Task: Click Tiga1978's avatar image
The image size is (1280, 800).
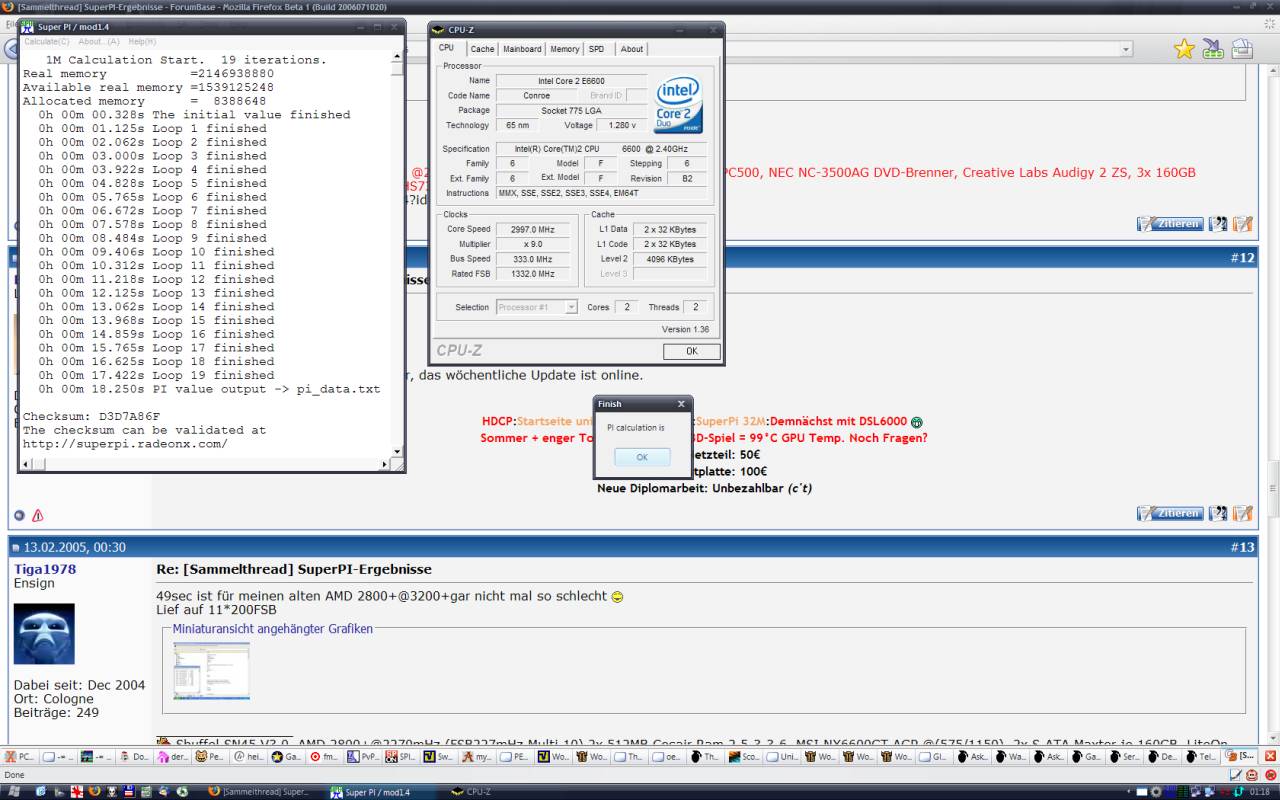Action: tap(44, 634)
